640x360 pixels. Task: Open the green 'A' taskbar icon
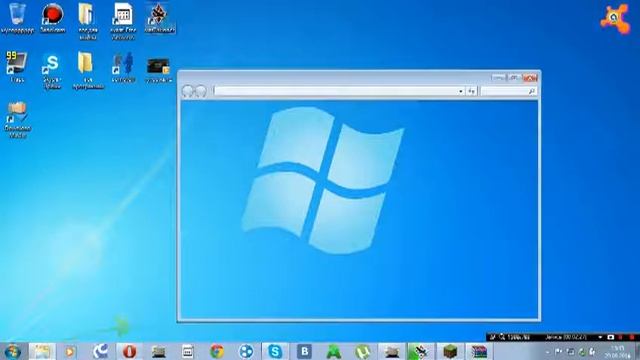333,351
